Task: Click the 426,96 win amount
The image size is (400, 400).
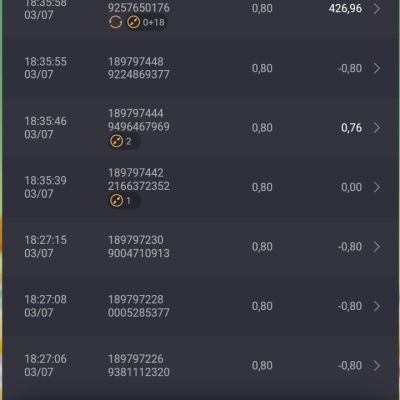Action: 345,8
